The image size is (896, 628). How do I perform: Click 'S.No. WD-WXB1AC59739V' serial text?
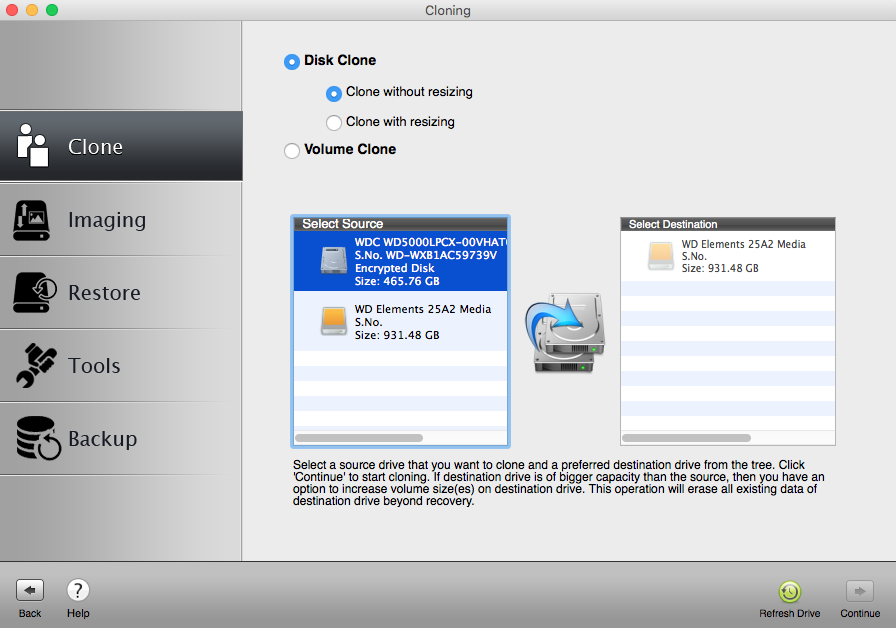click(x=426, y=255)
